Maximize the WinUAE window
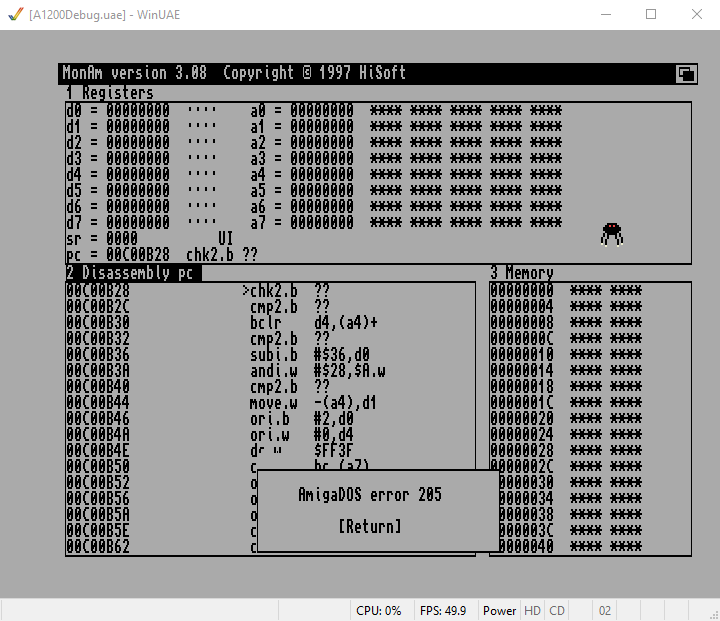Image resolution: width=720 pixels, height=621 pixels. coord(651,14)
